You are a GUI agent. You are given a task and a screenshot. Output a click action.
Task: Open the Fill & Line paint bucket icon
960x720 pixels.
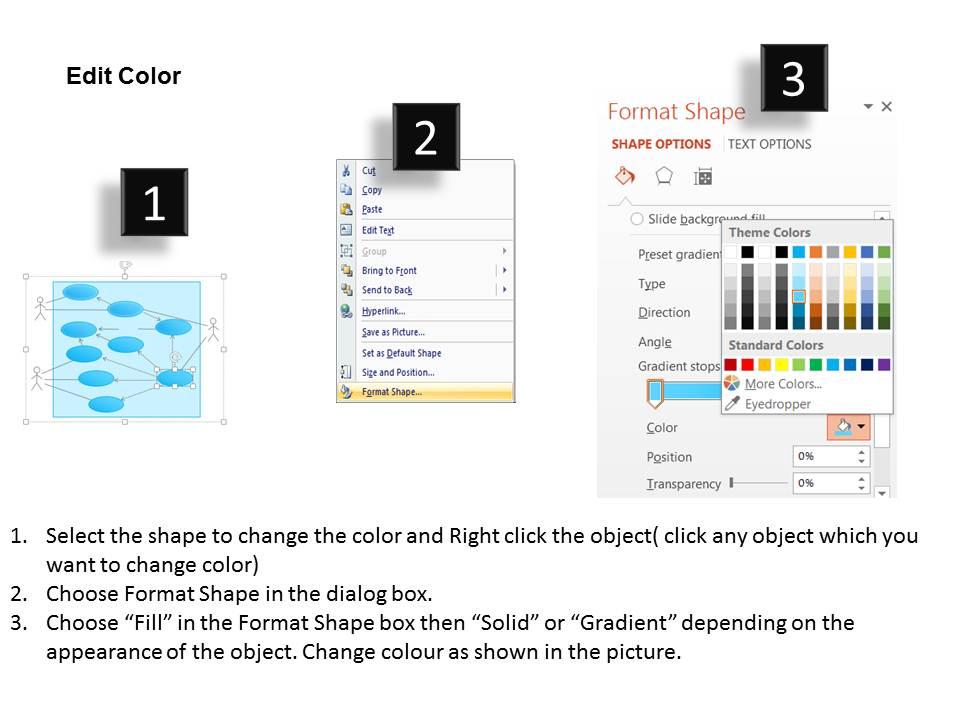624,176
